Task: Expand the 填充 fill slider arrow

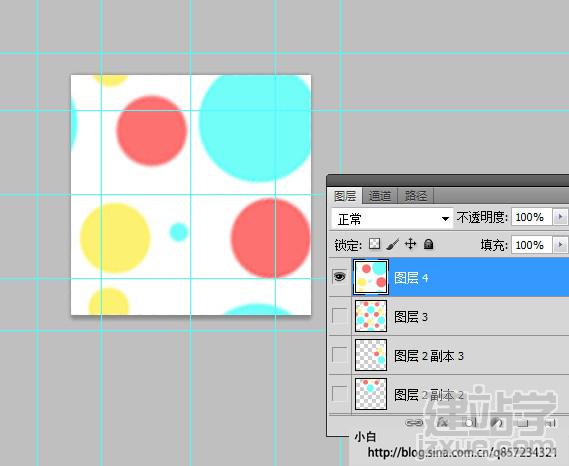Action: tap(560, 245)
